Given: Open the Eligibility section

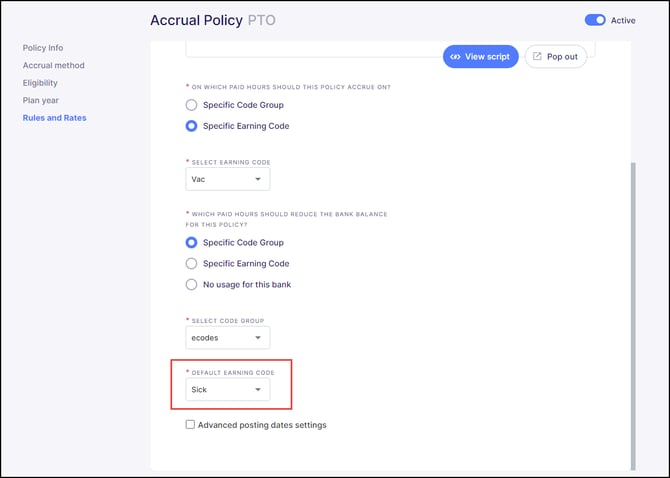Looking at the screenshot, I should pyautogui.click(x=40, y=83).
